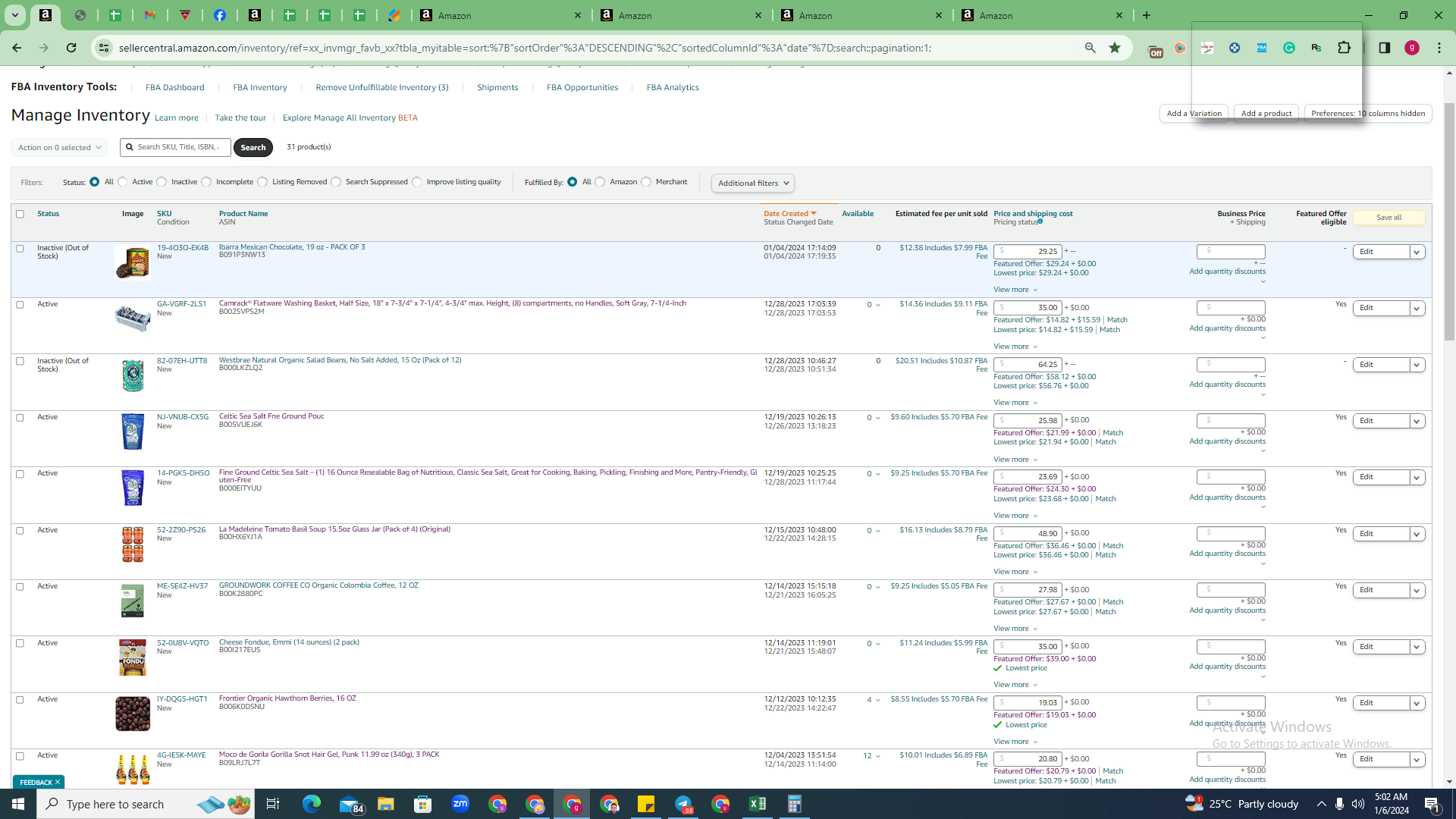The image size is (1456, 819).
Task: Select Improve listing quality filter
Action: coord(417,182)
